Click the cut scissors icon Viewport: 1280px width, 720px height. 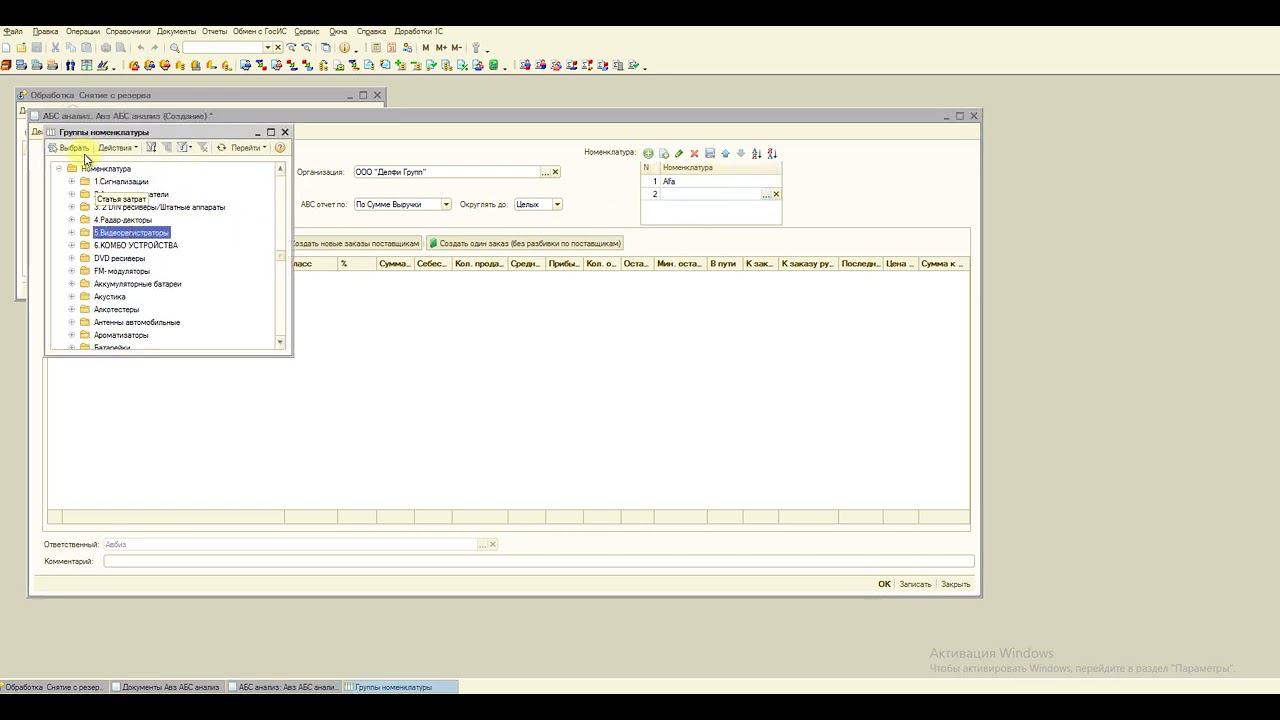point(56,47)
